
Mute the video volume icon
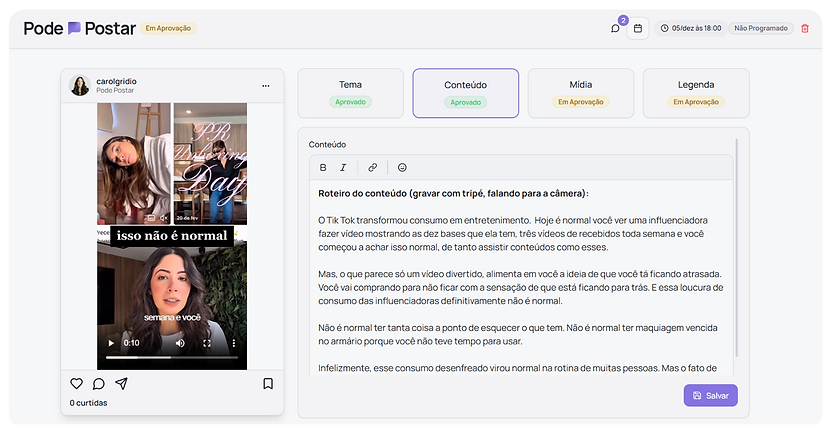tap(180, 343)
